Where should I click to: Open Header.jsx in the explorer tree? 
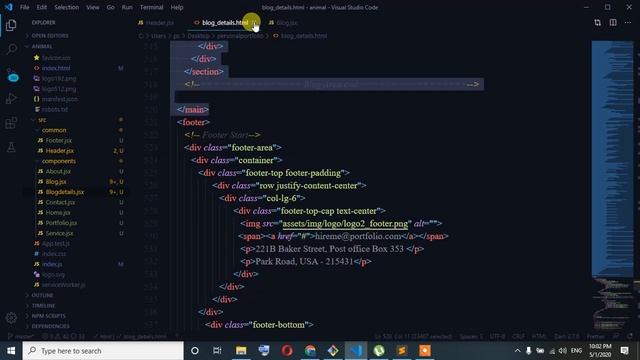[x=60, y=151]
